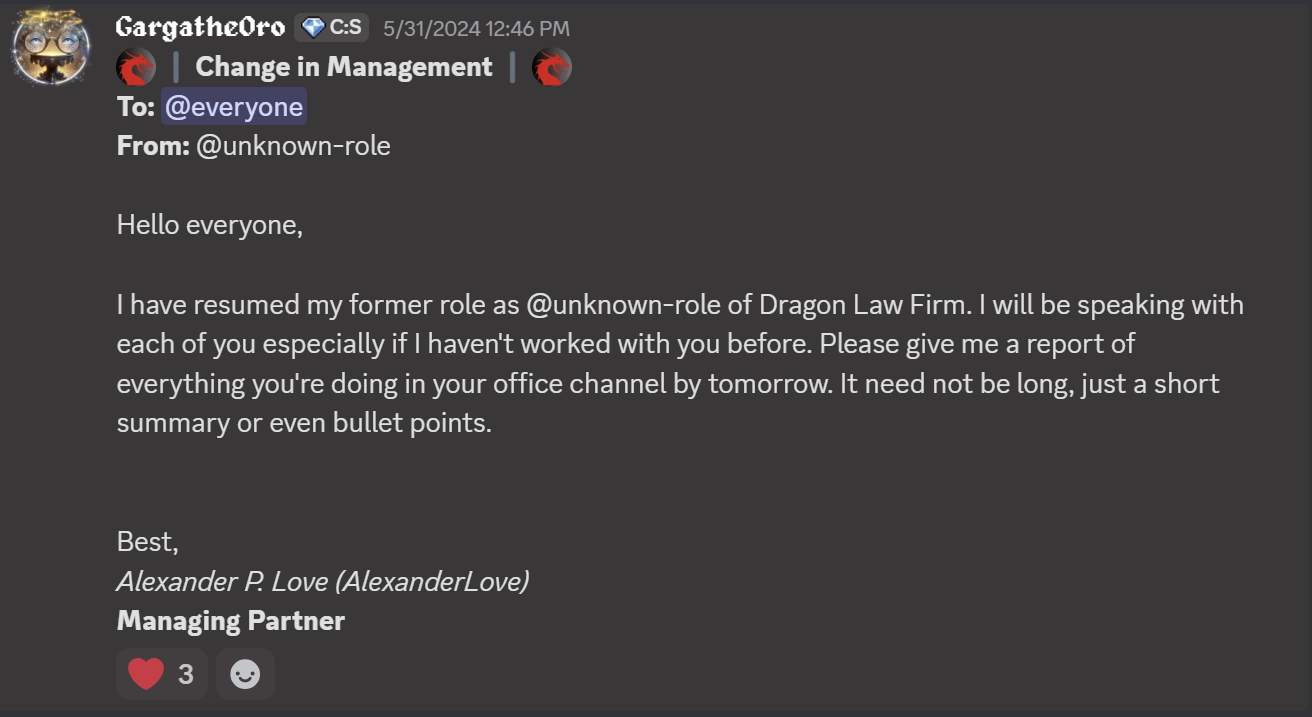This screenshot has width=1312, height=717.
Task: Click the Best, closing line
Action: pyautogui.click(x=147, y=541)
